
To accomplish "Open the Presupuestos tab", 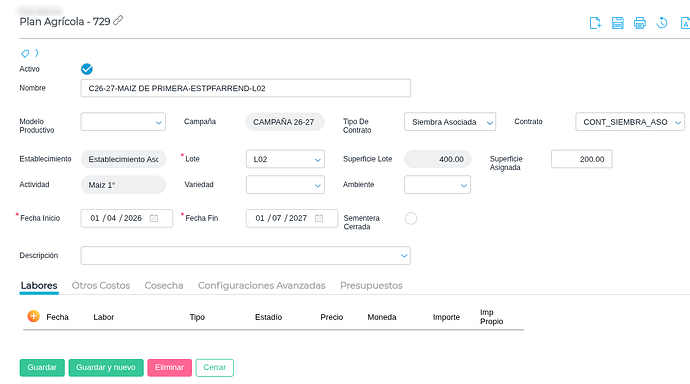I will 371,285.
